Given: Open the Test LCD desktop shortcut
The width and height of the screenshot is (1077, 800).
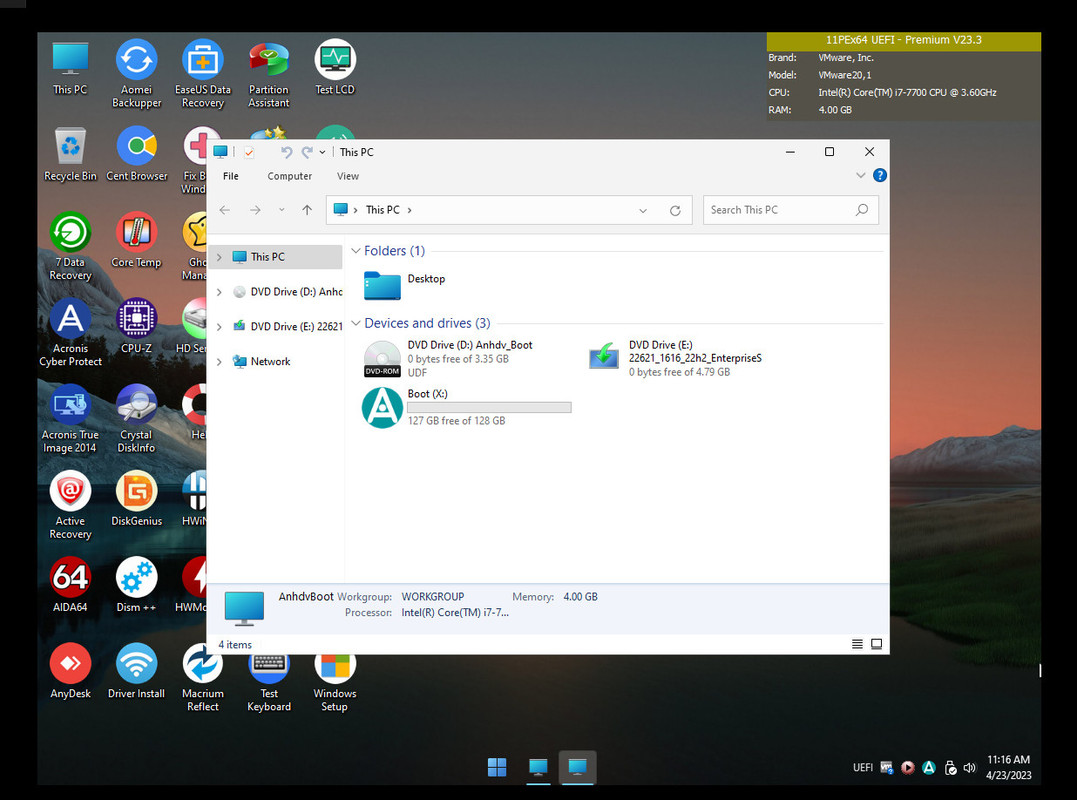Looking at the screenshot, I should click(x=335, y=67).
